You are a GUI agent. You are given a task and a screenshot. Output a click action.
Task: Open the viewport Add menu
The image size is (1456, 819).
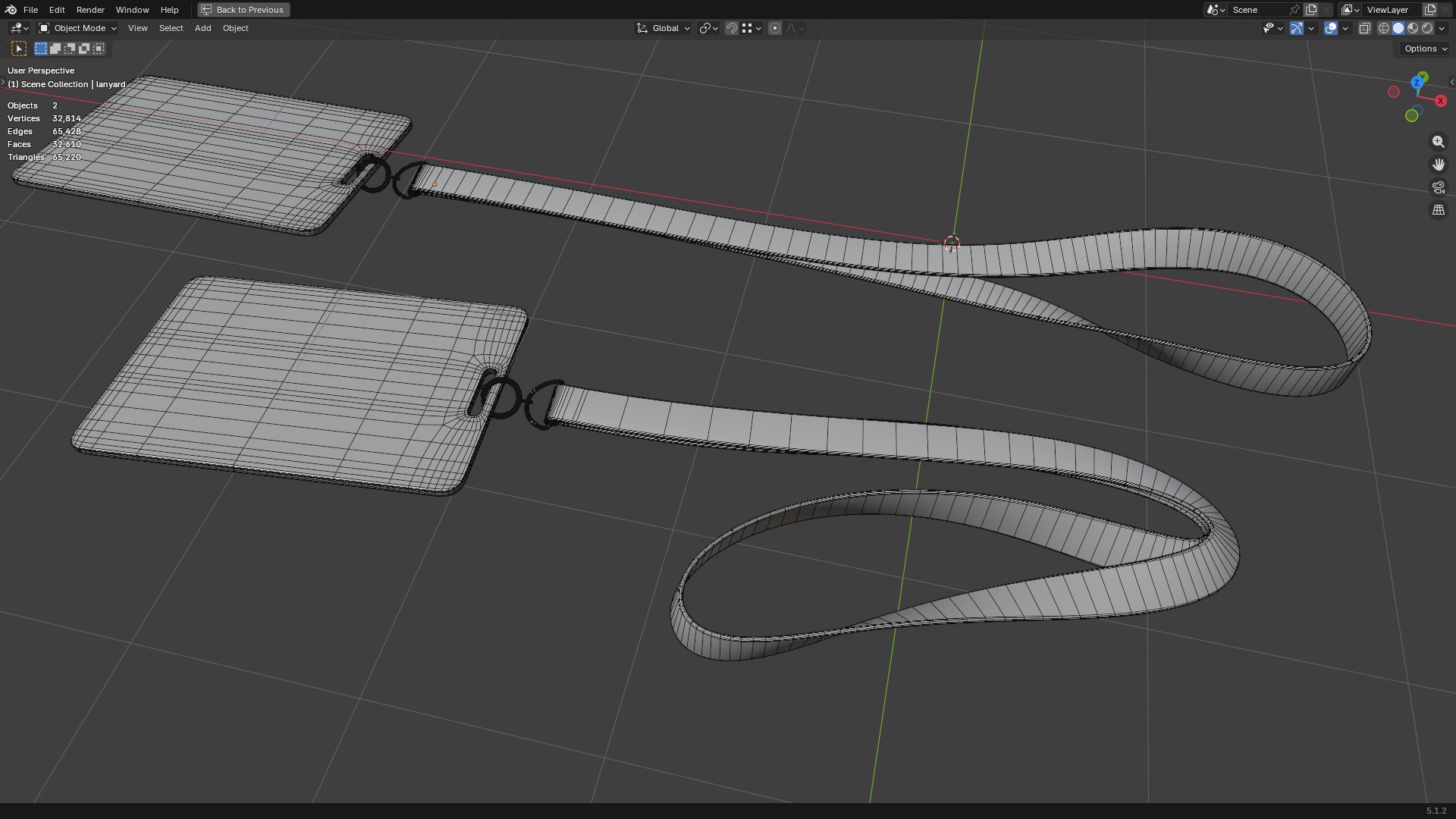[x=202, y=28]
